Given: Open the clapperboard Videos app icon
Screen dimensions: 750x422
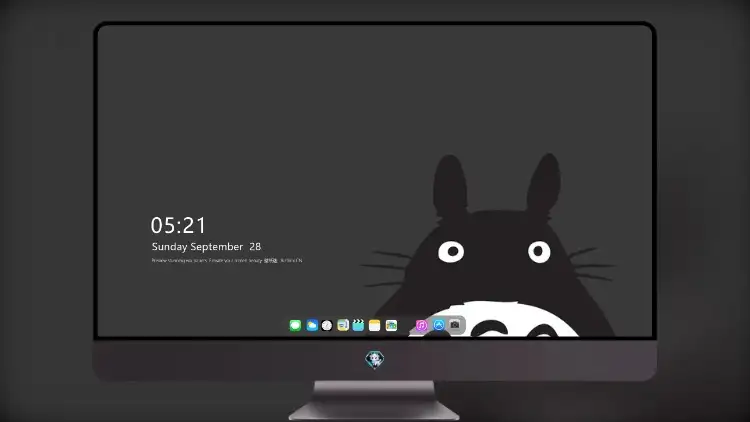Looking at the screenshot, I should [358, 325].
